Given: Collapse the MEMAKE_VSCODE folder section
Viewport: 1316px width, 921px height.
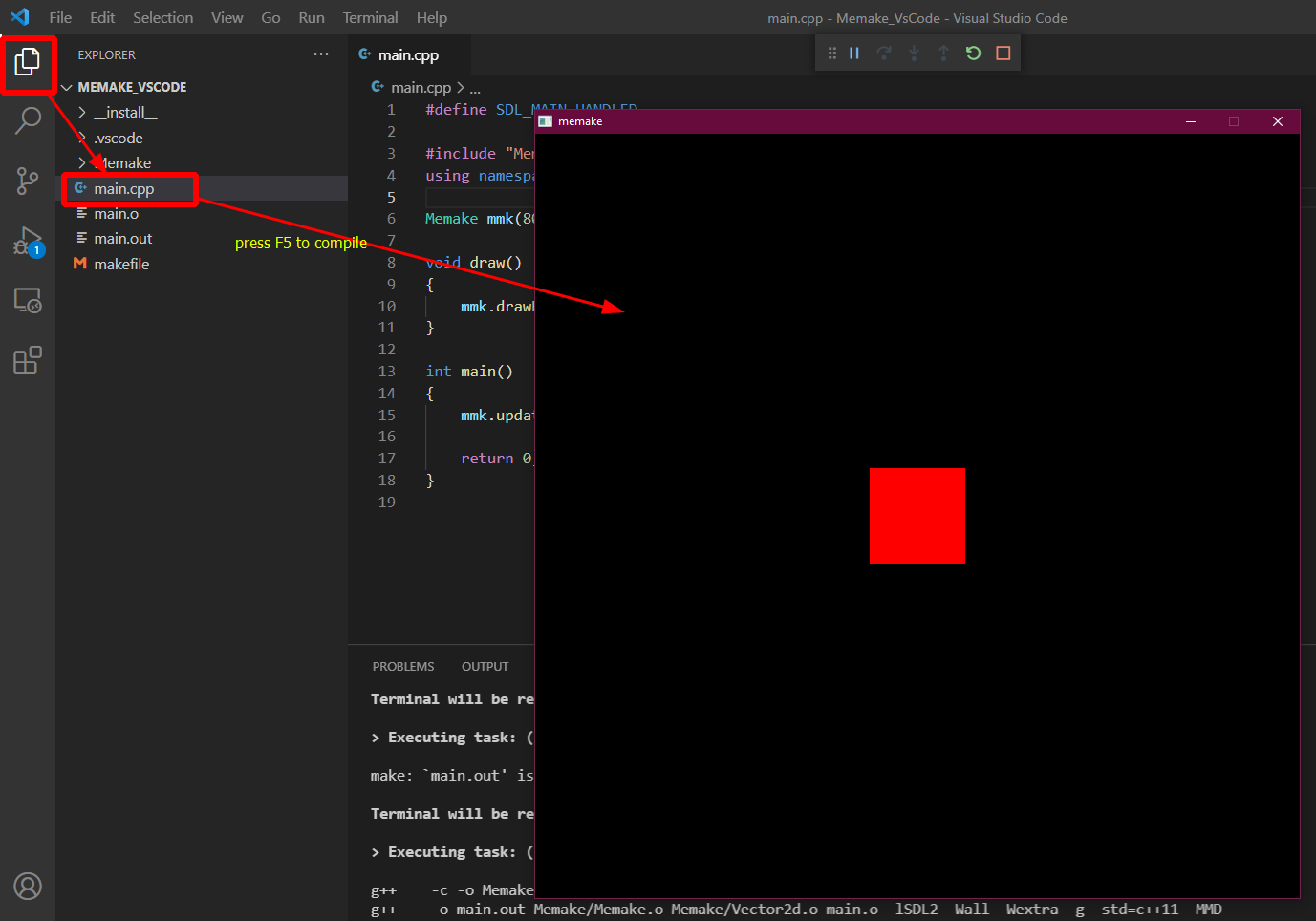Looking at the screenshot, I should pos(202,87).
